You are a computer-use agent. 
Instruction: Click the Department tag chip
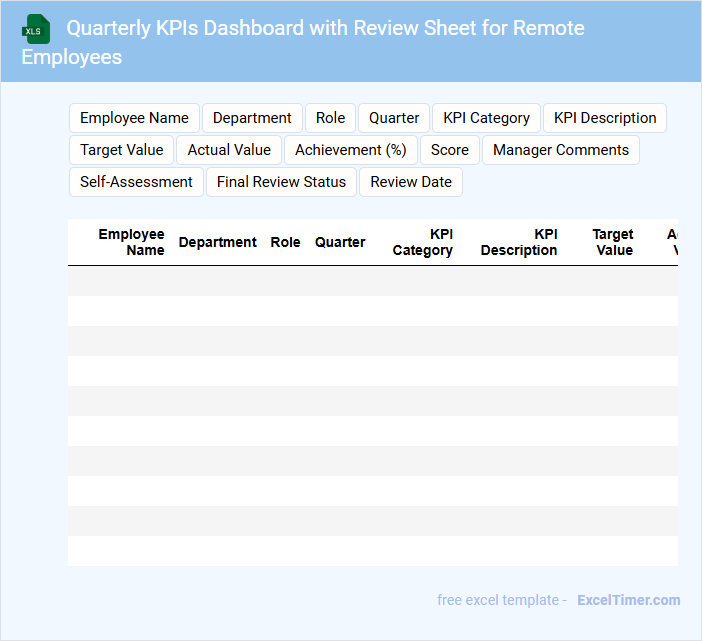tap(252, 118)
